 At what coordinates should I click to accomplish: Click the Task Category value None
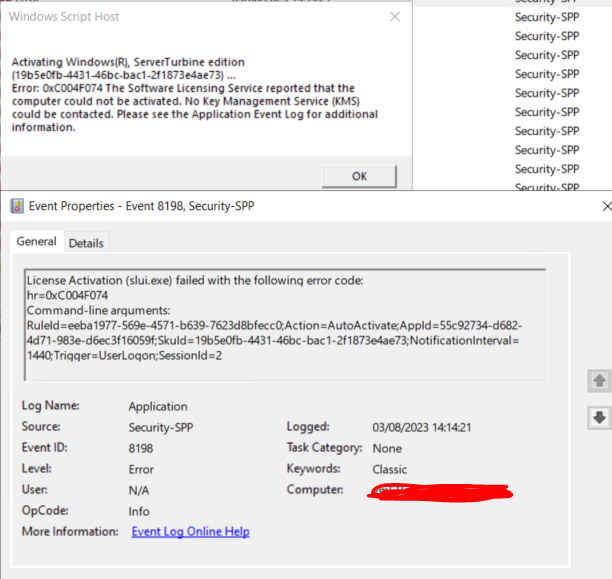tap(387, 448)
